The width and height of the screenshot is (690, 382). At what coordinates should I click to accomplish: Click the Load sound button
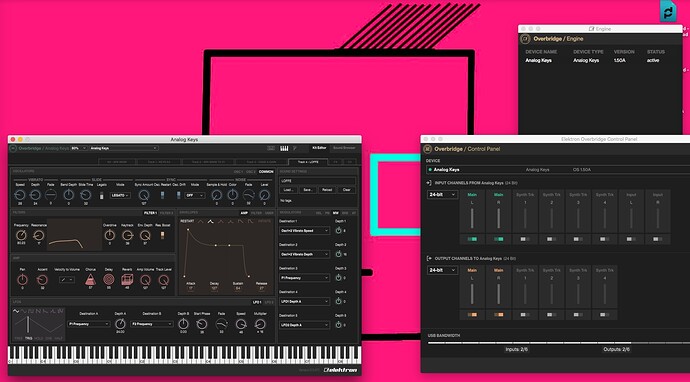point(288,190)
